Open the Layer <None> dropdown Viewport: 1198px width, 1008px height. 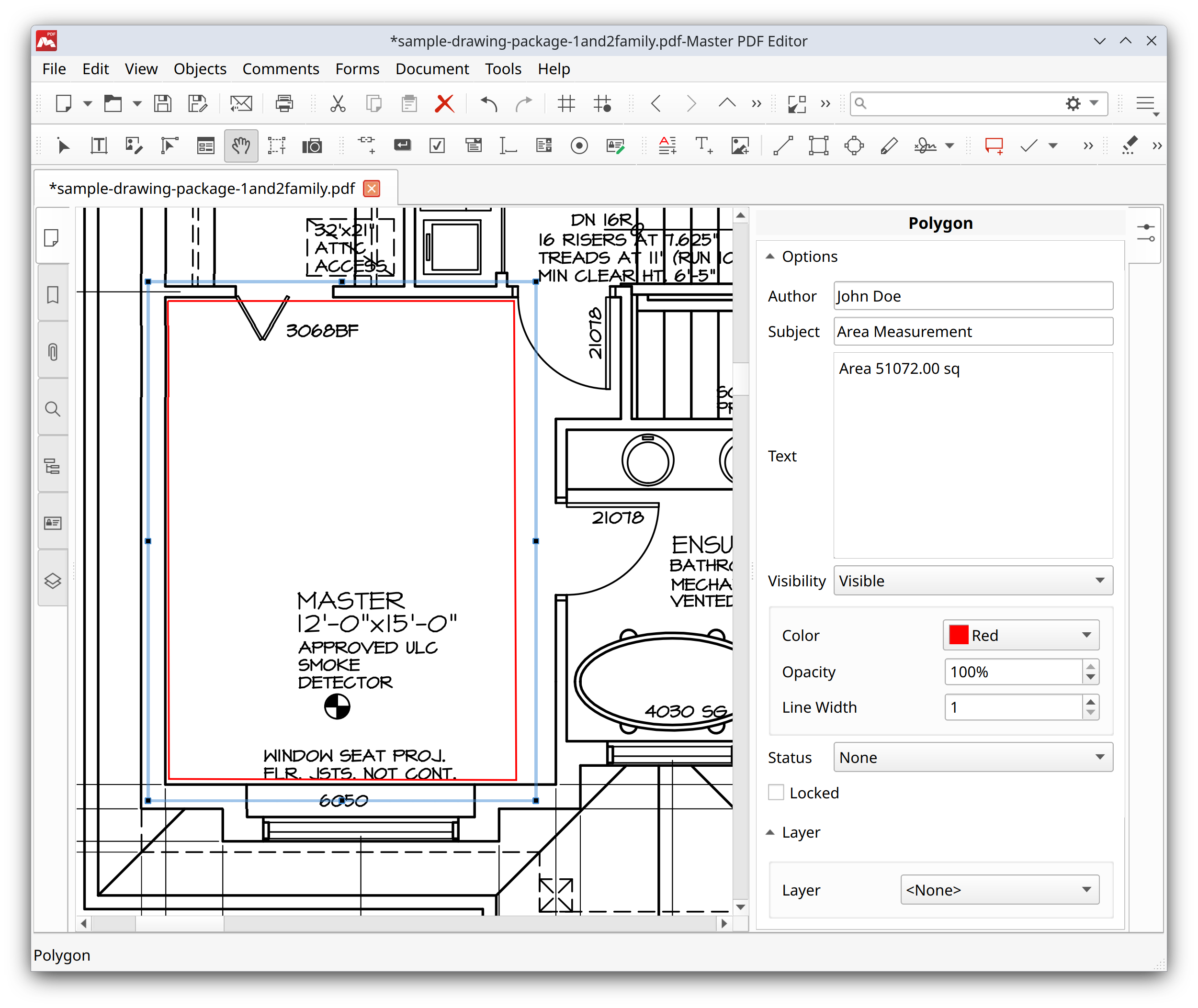point(1000,890)
